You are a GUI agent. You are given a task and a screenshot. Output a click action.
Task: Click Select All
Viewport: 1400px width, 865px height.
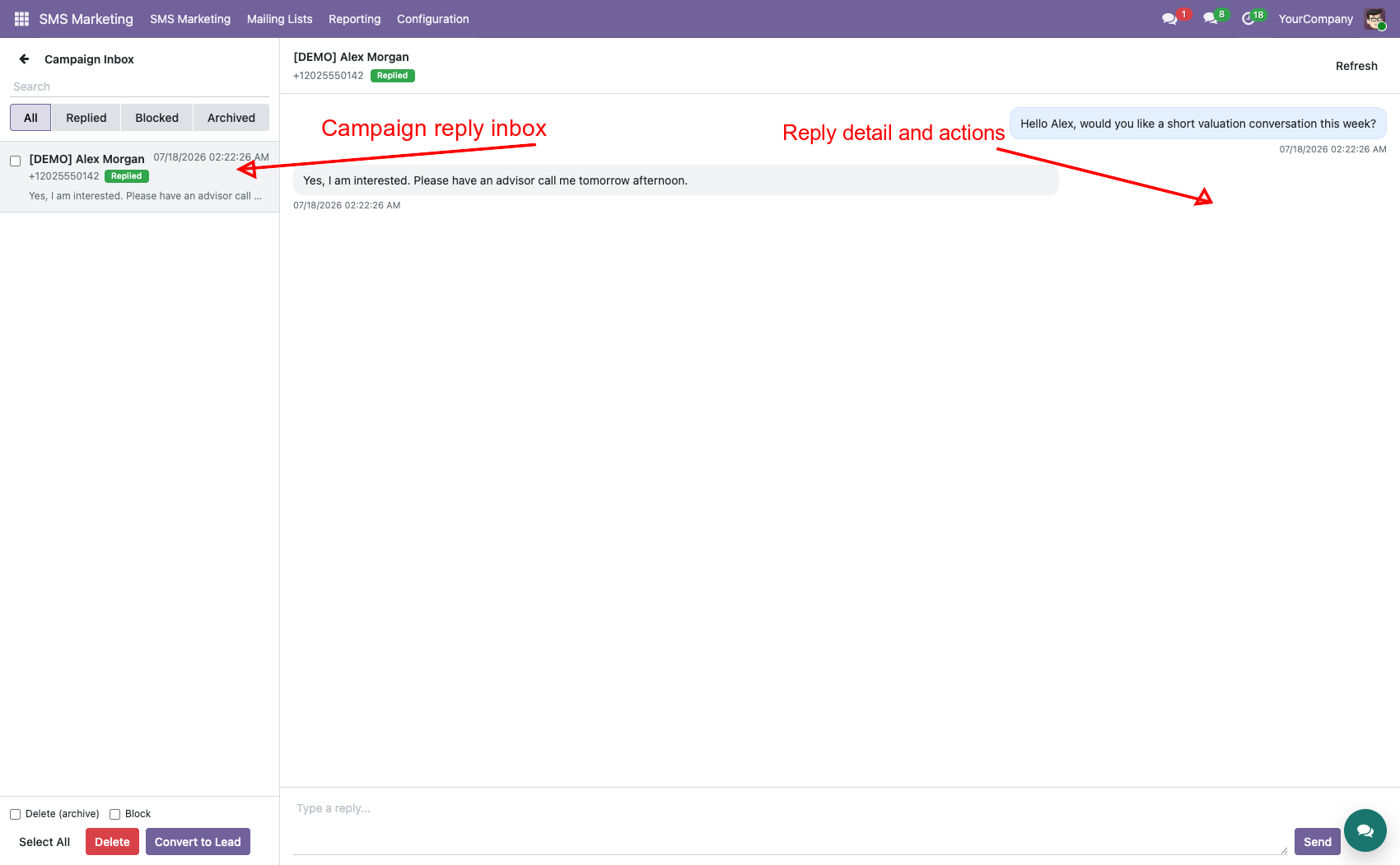pos(44,842)
